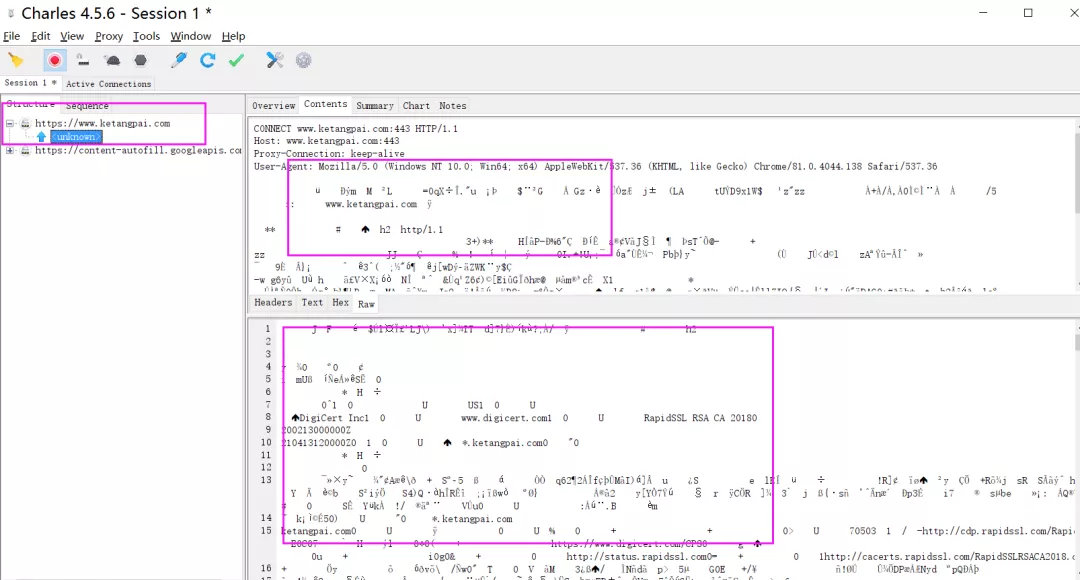The height and width of the screenshot is (580, 1080).
Task: Open the Notes tab
Action: (x=453, y=105)
